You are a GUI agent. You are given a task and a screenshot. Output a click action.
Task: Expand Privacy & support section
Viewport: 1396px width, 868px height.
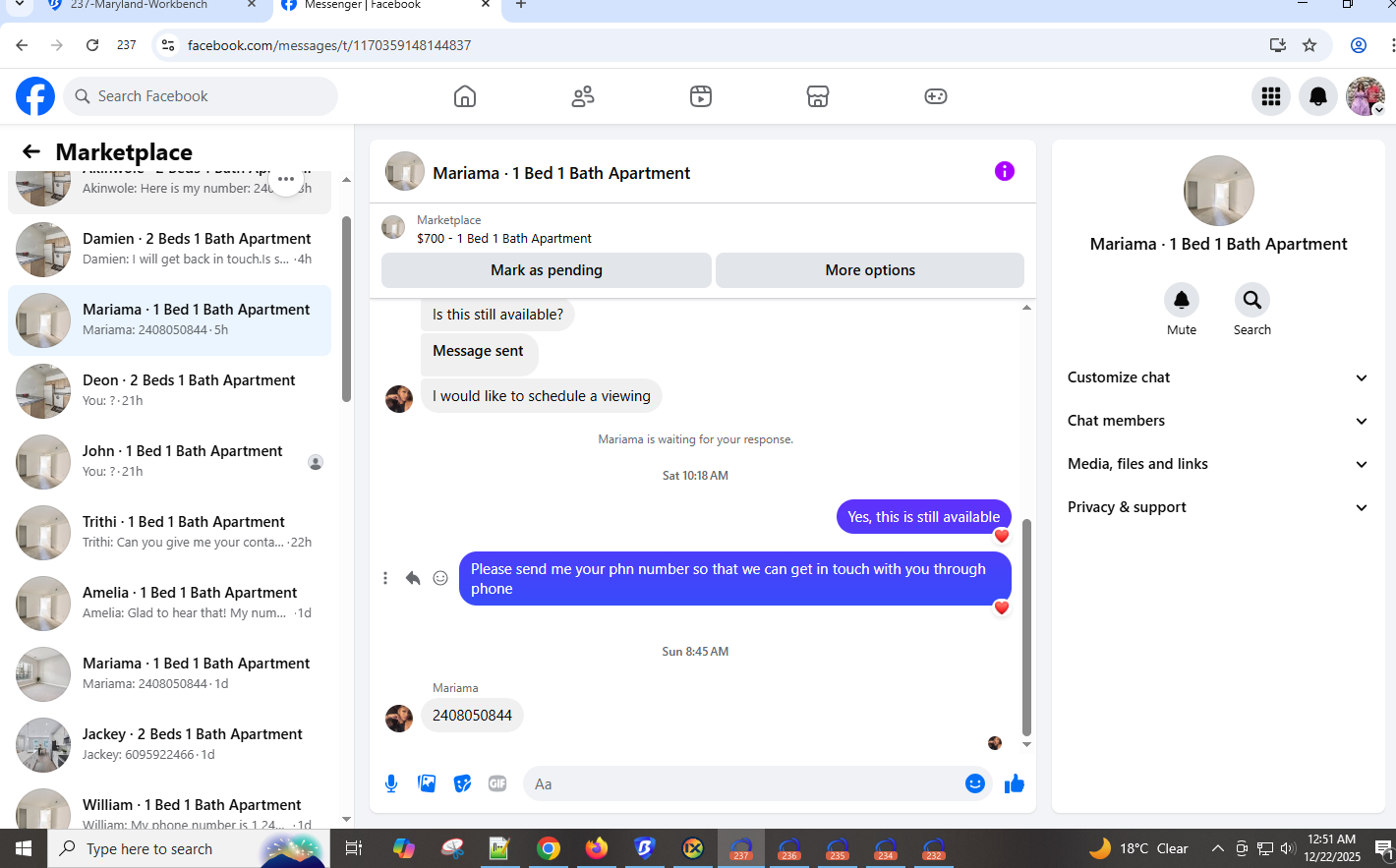click(1219, 507)
